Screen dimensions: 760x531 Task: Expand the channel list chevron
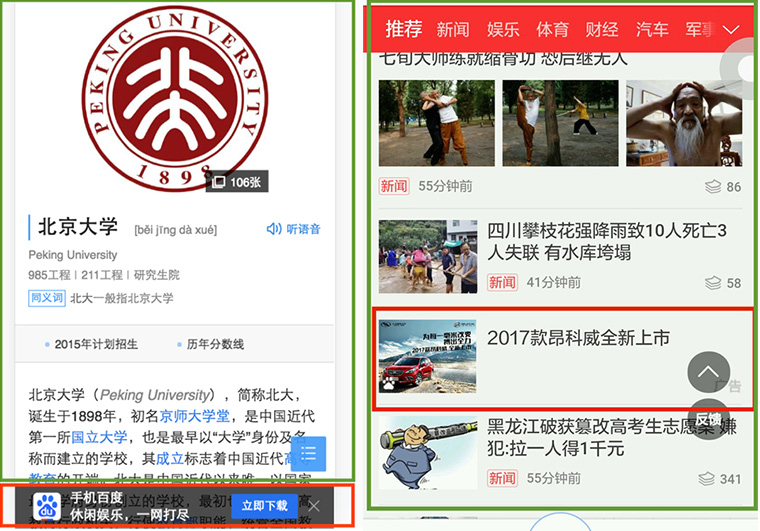(731, 30)
